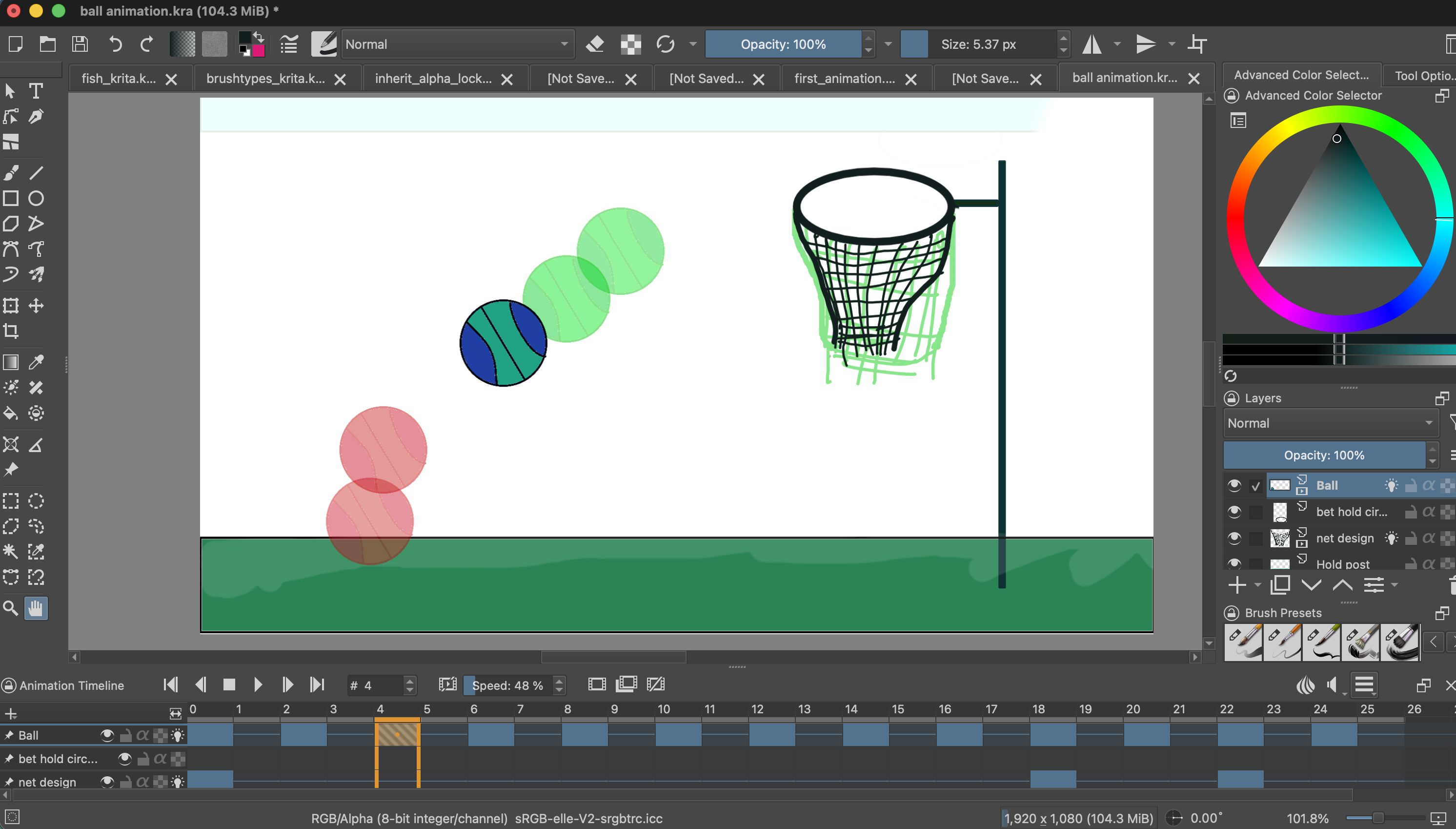Open the layer properties dropdown arrow
This screenshot has height=829, width=1456.
coord(1395,585)
